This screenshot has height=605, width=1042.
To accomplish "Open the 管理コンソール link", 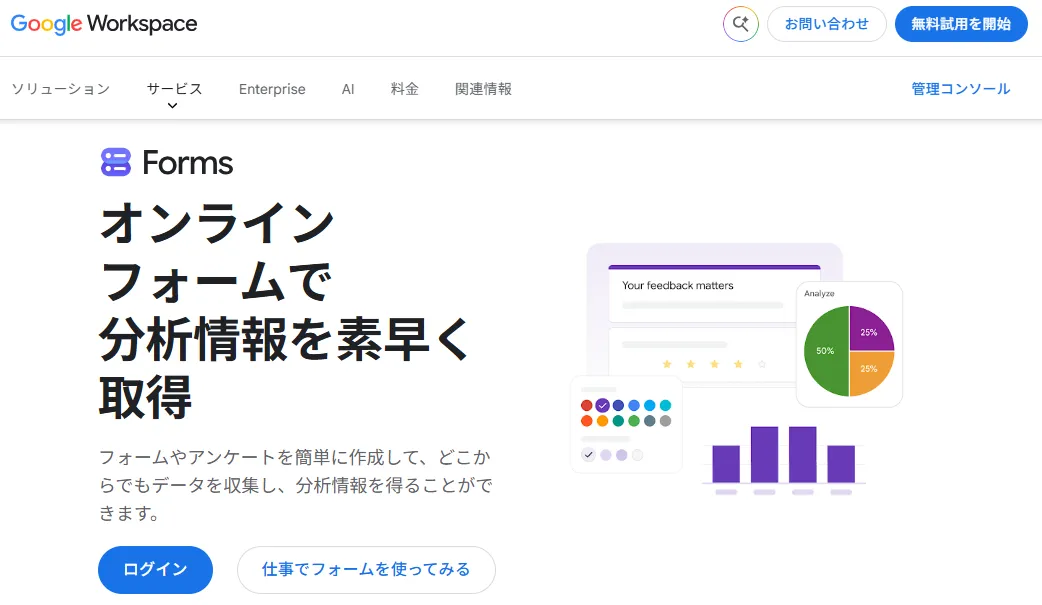I will click(x=960, y=89).
